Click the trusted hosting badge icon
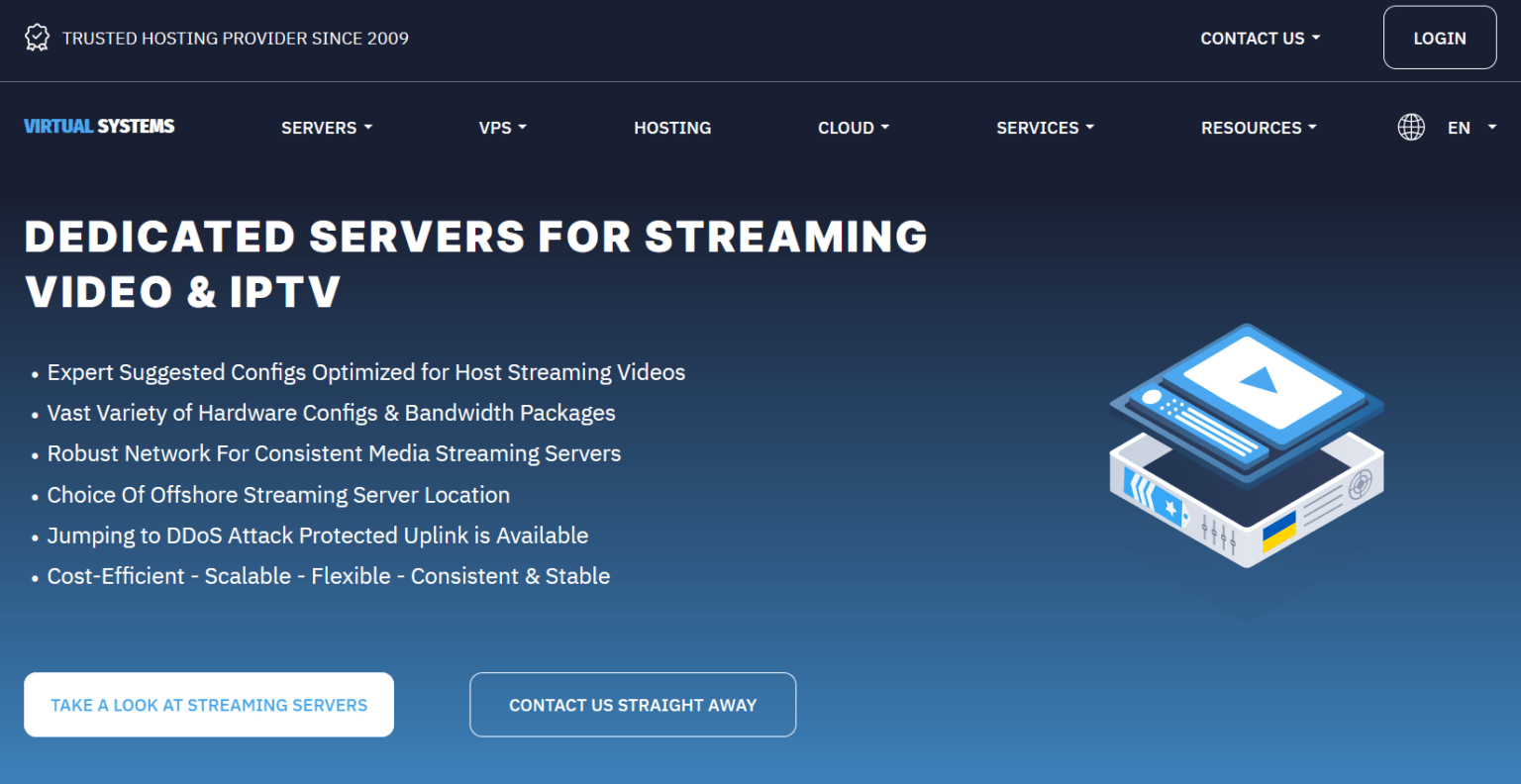The height and width of the screenshot is (784, 1521). pyautogui.click(x=37, y=37)
